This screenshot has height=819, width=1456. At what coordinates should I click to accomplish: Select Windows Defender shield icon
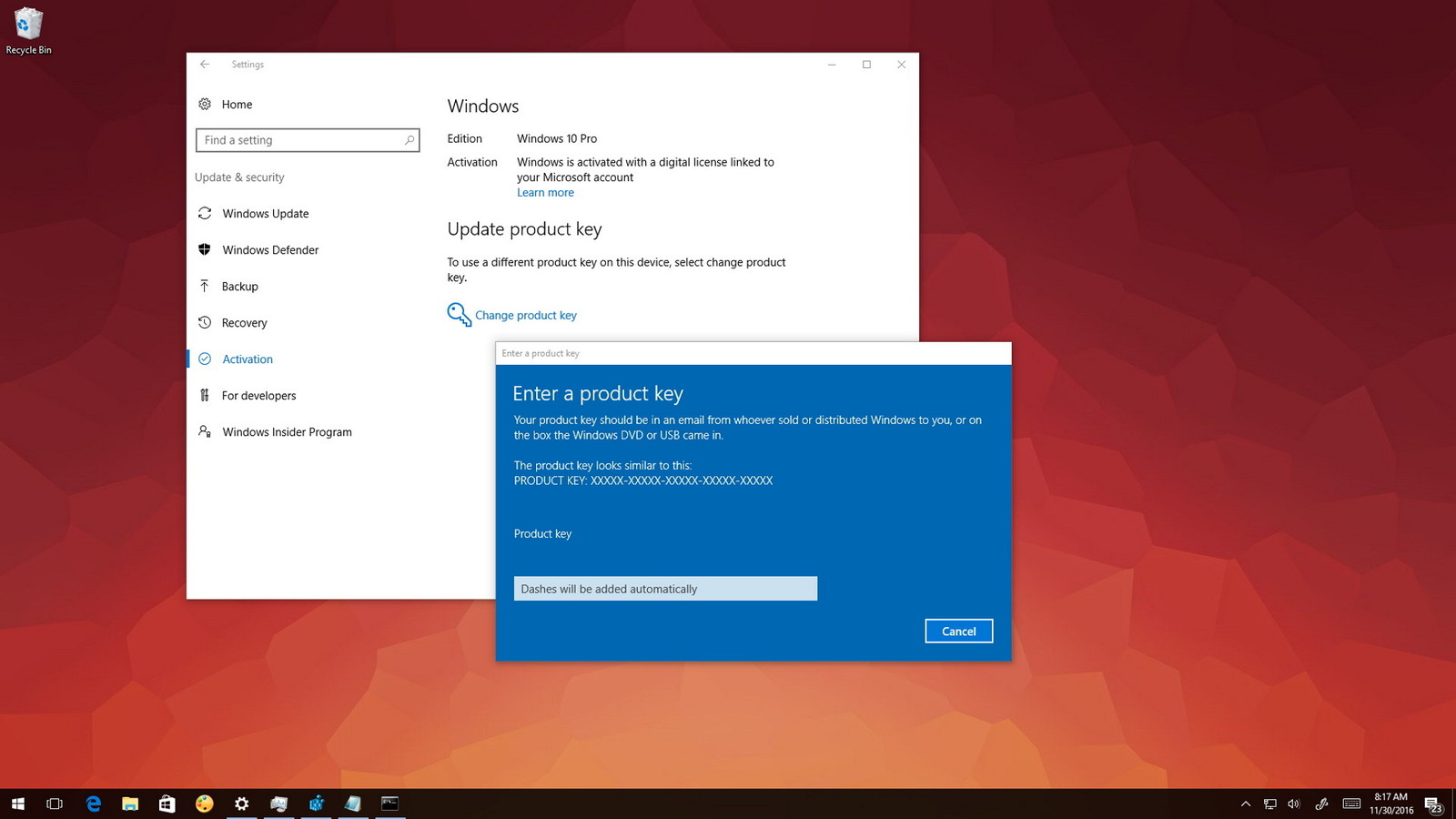(x=205, y=250)
